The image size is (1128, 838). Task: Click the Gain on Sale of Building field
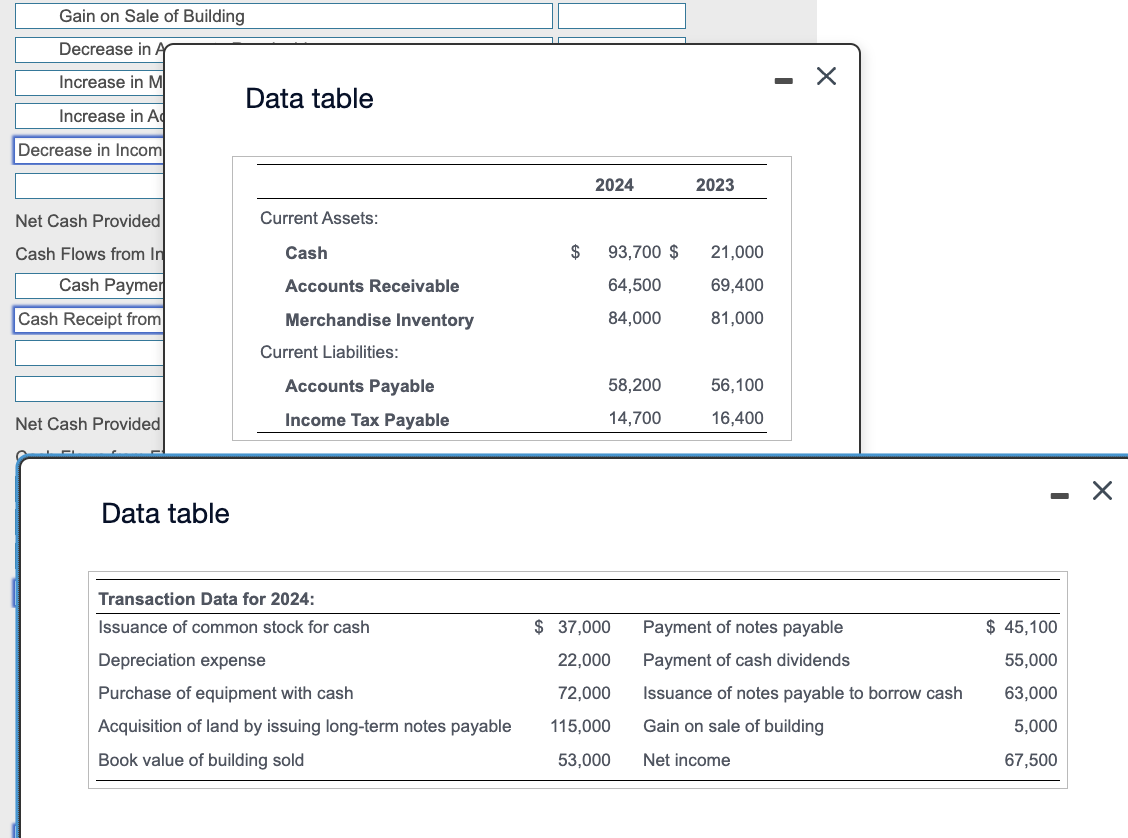coord(283,16)
